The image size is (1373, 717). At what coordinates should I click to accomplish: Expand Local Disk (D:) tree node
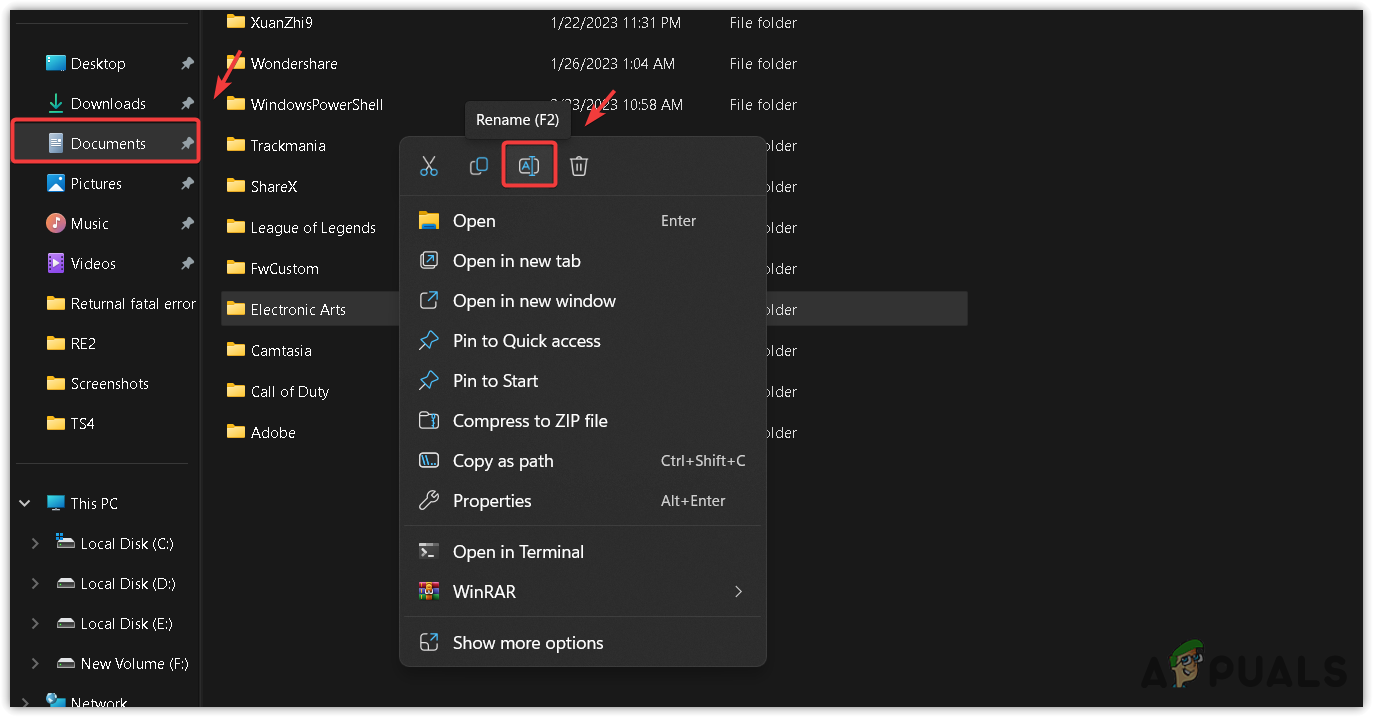click(x=35, y=584)
